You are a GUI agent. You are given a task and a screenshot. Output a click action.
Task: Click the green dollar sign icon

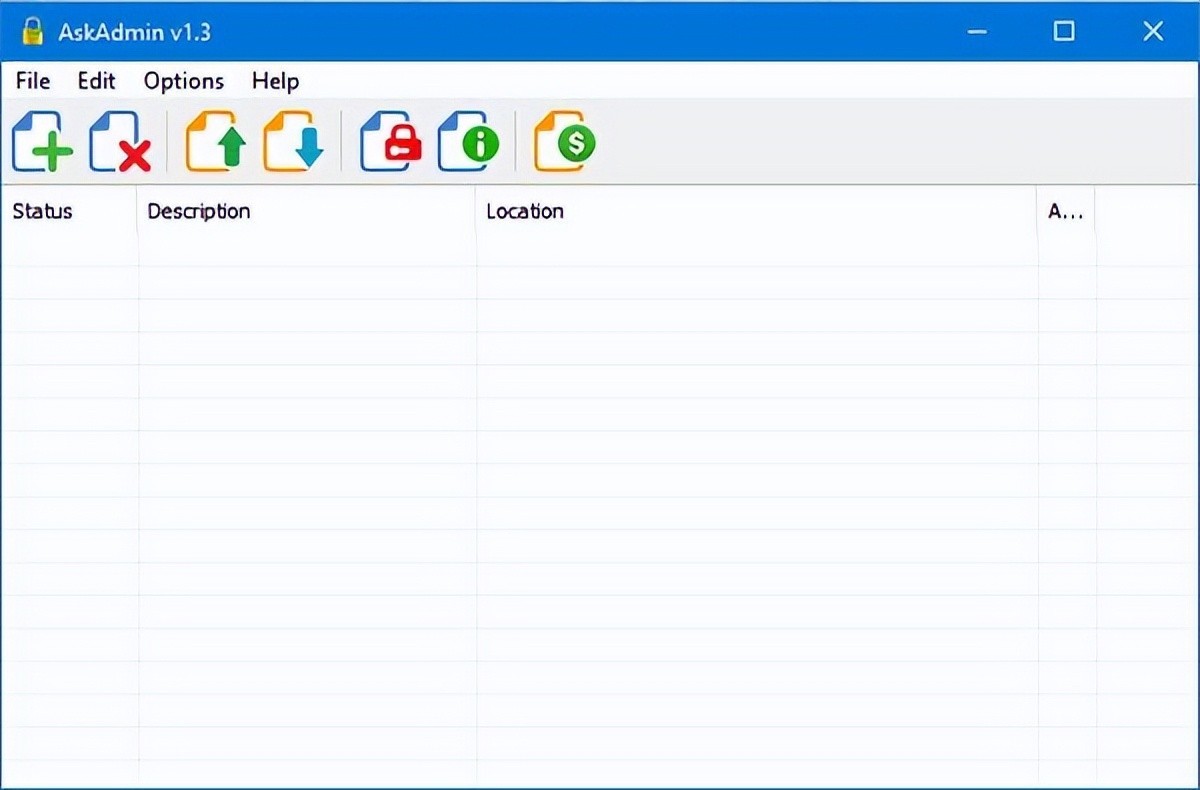pyautogui.click(x=564, y=143)
